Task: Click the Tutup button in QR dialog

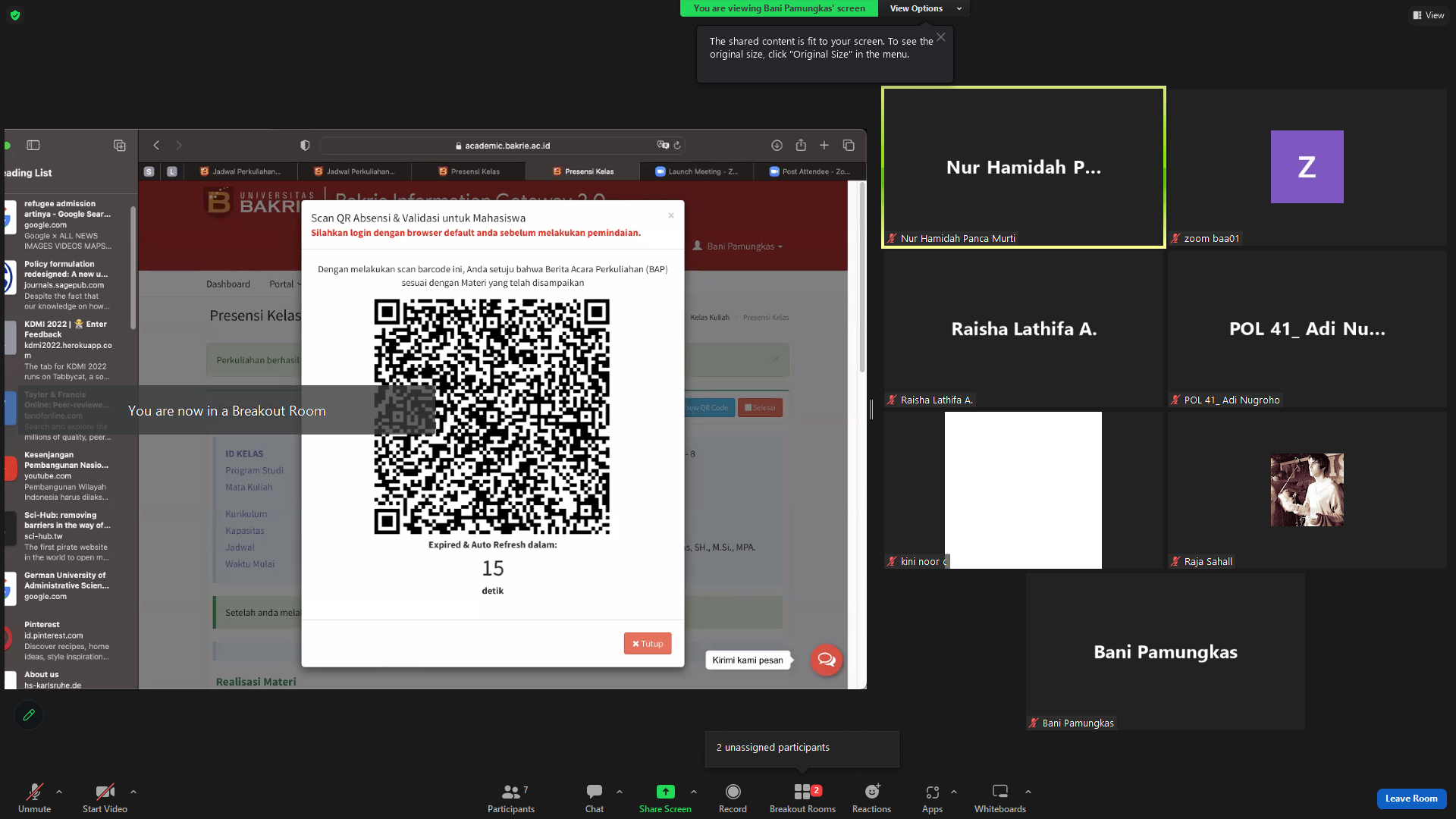Action: [648, 644]
